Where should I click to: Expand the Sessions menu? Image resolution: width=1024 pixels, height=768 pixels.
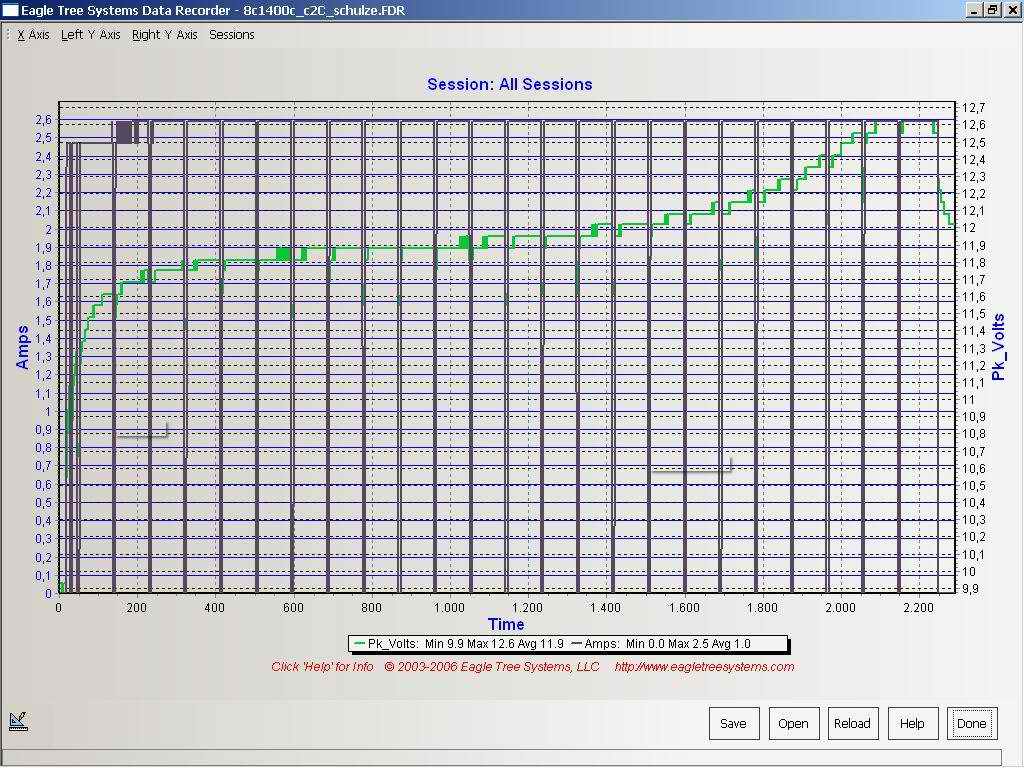coord(231,35)
